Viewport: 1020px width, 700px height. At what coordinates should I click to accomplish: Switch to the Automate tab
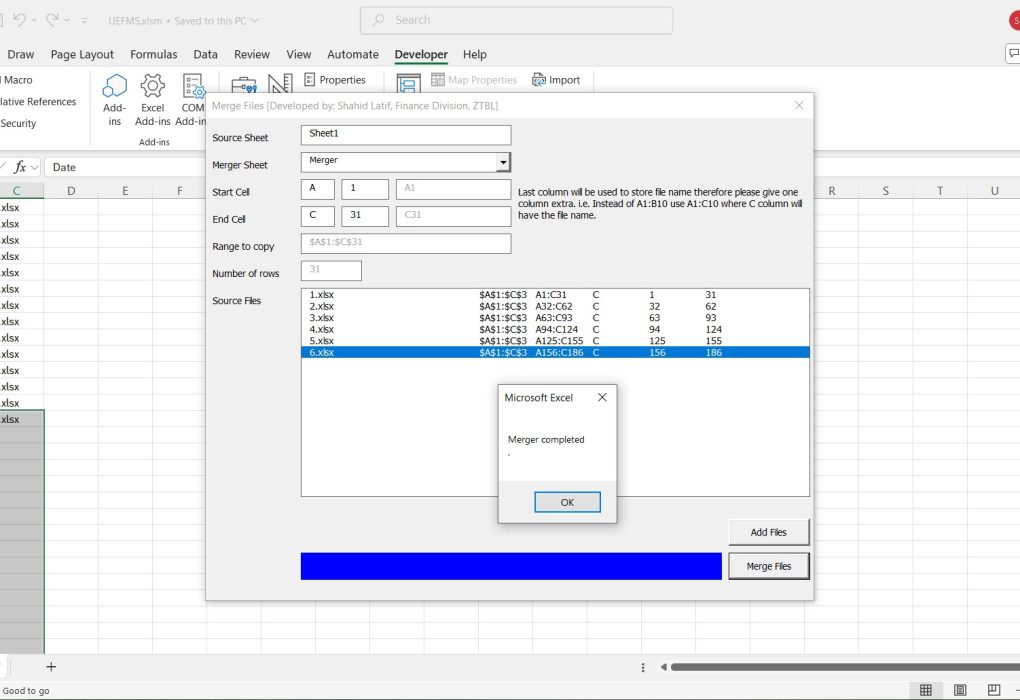pyautogui.click(x=353, y=54)
